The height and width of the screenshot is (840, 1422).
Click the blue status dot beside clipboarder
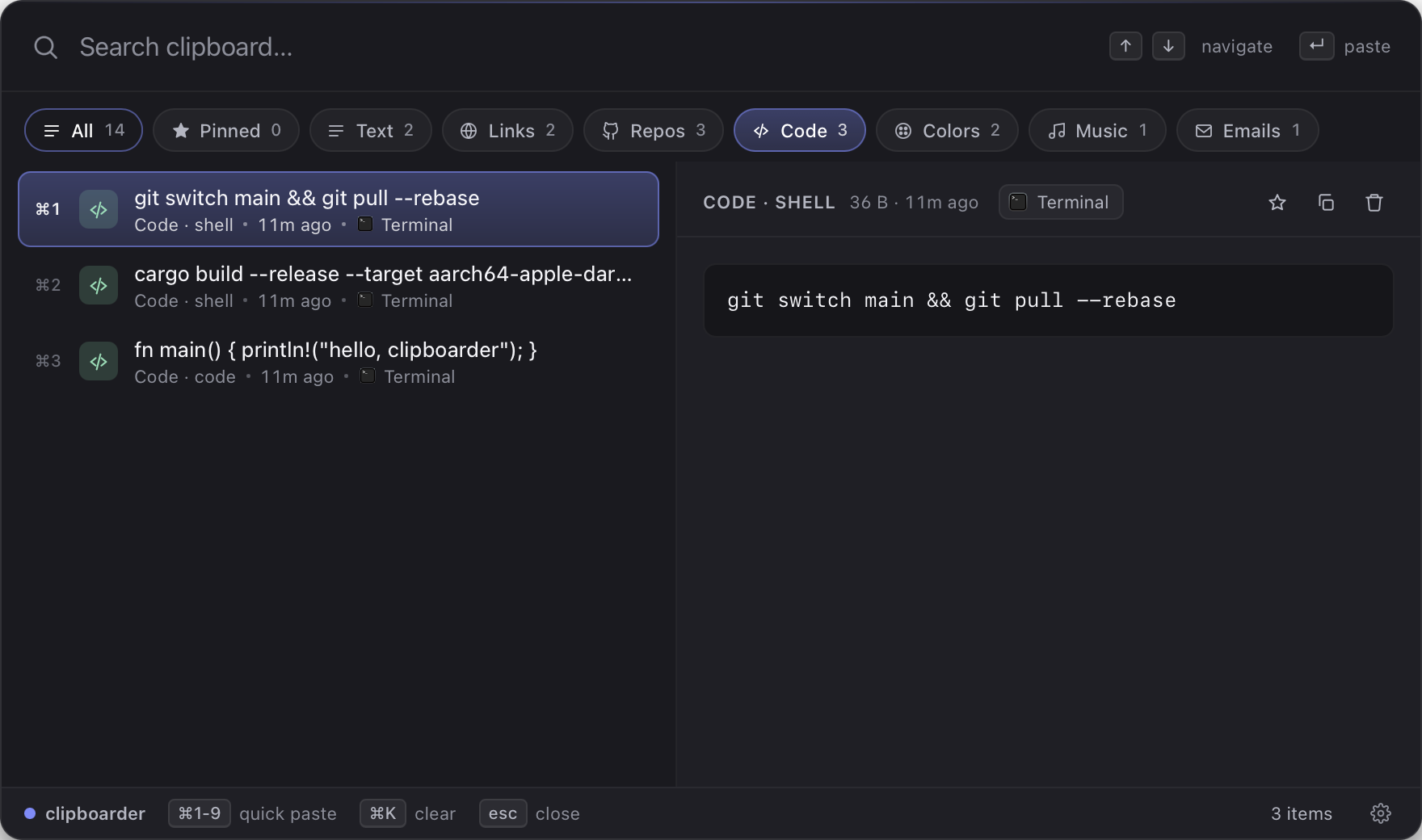30,813
